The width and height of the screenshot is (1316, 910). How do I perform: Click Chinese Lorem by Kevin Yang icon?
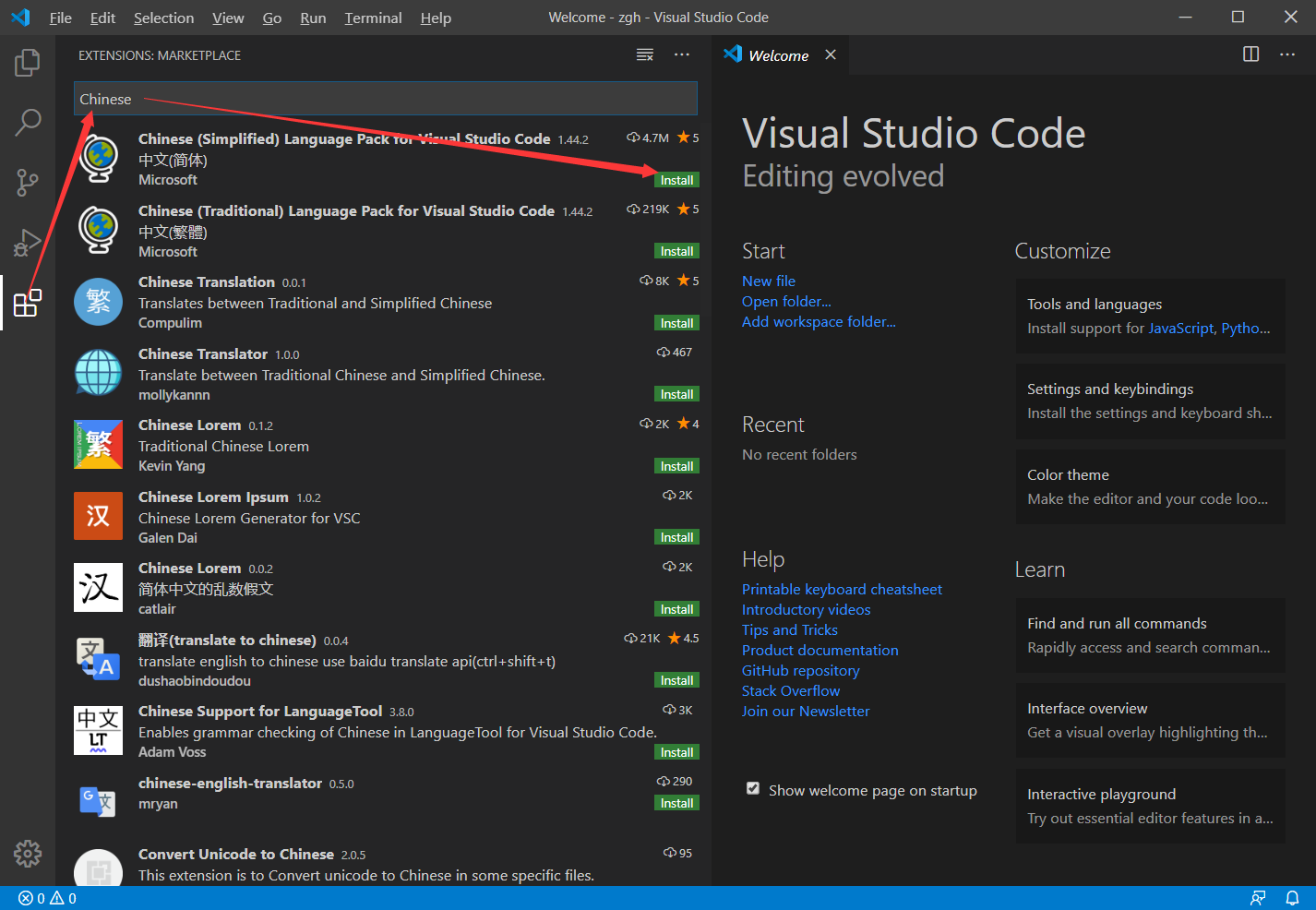98,445
